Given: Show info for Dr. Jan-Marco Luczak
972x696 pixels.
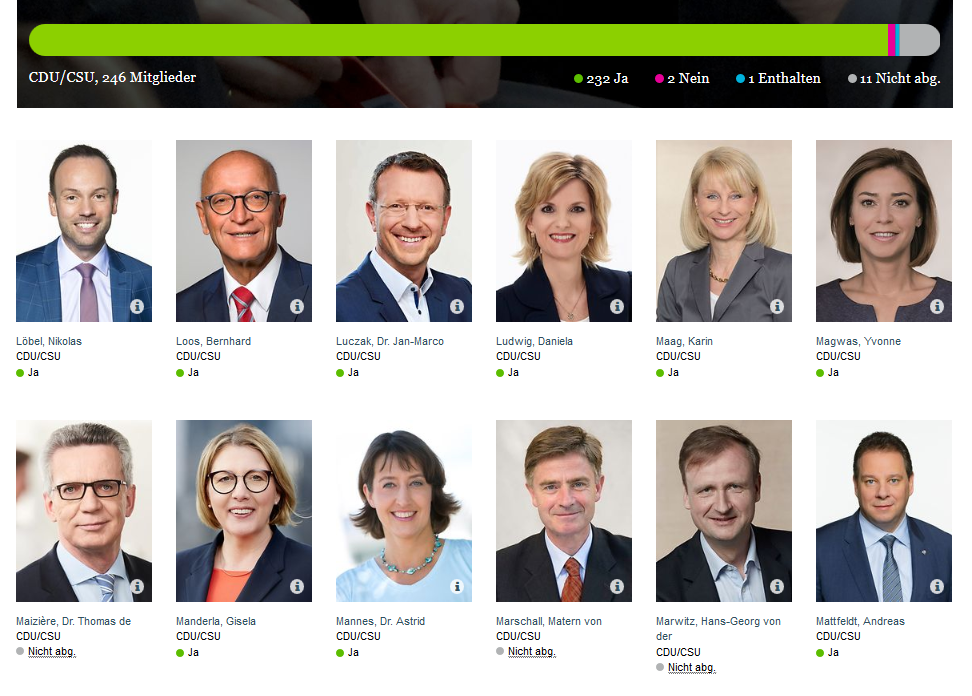Looking at the screenshot, I should pyautogui.click(x=457, y=306).
